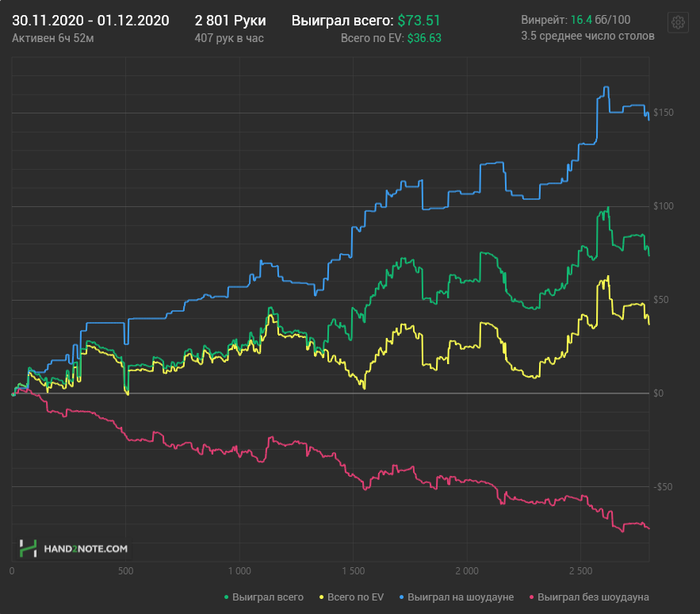The image size is (700, 614).
Task: Click the 'Активен 6ч 52м' text
Action: click(53, 38)
